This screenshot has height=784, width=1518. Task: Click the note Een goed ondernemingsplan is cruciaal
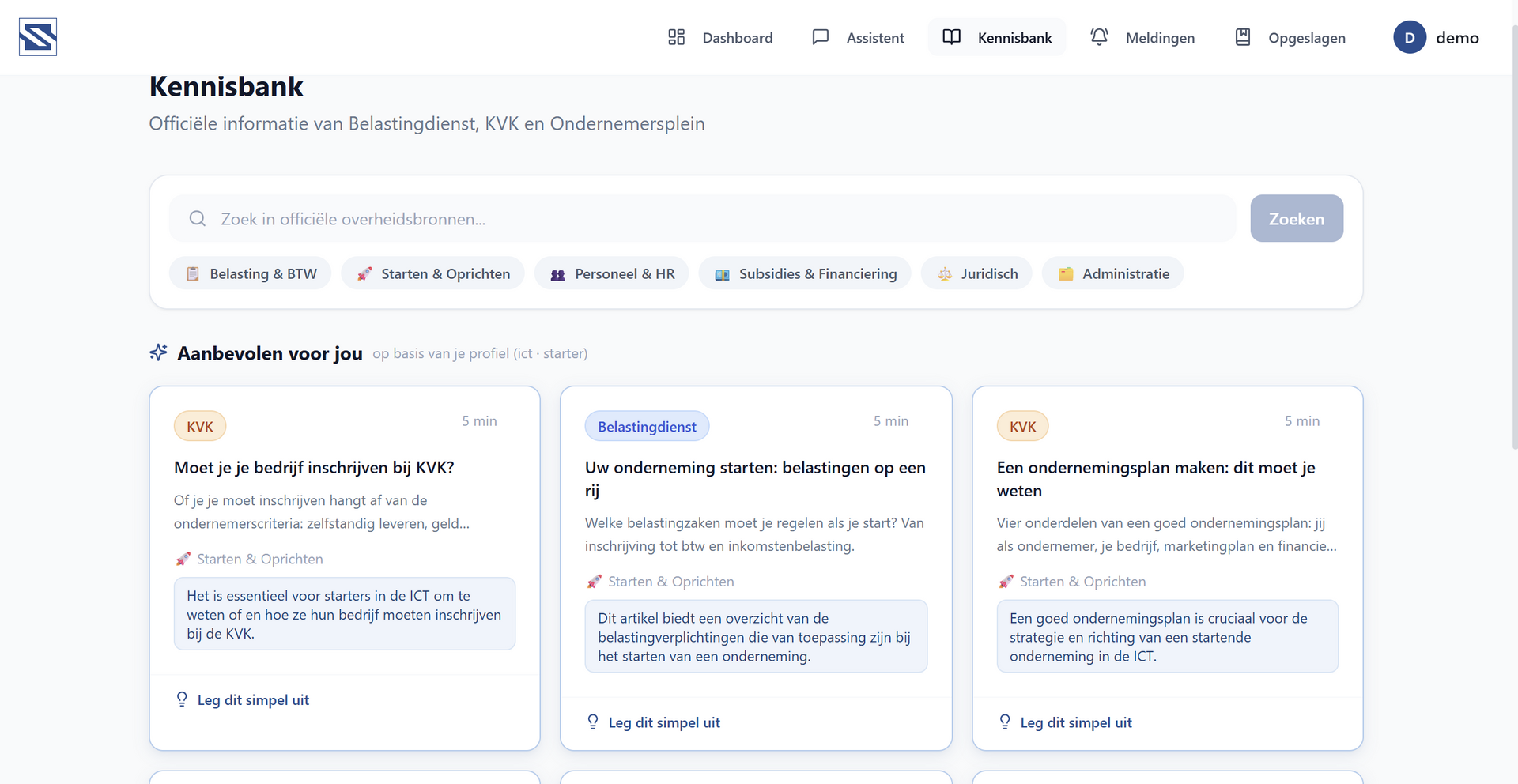1168,637
